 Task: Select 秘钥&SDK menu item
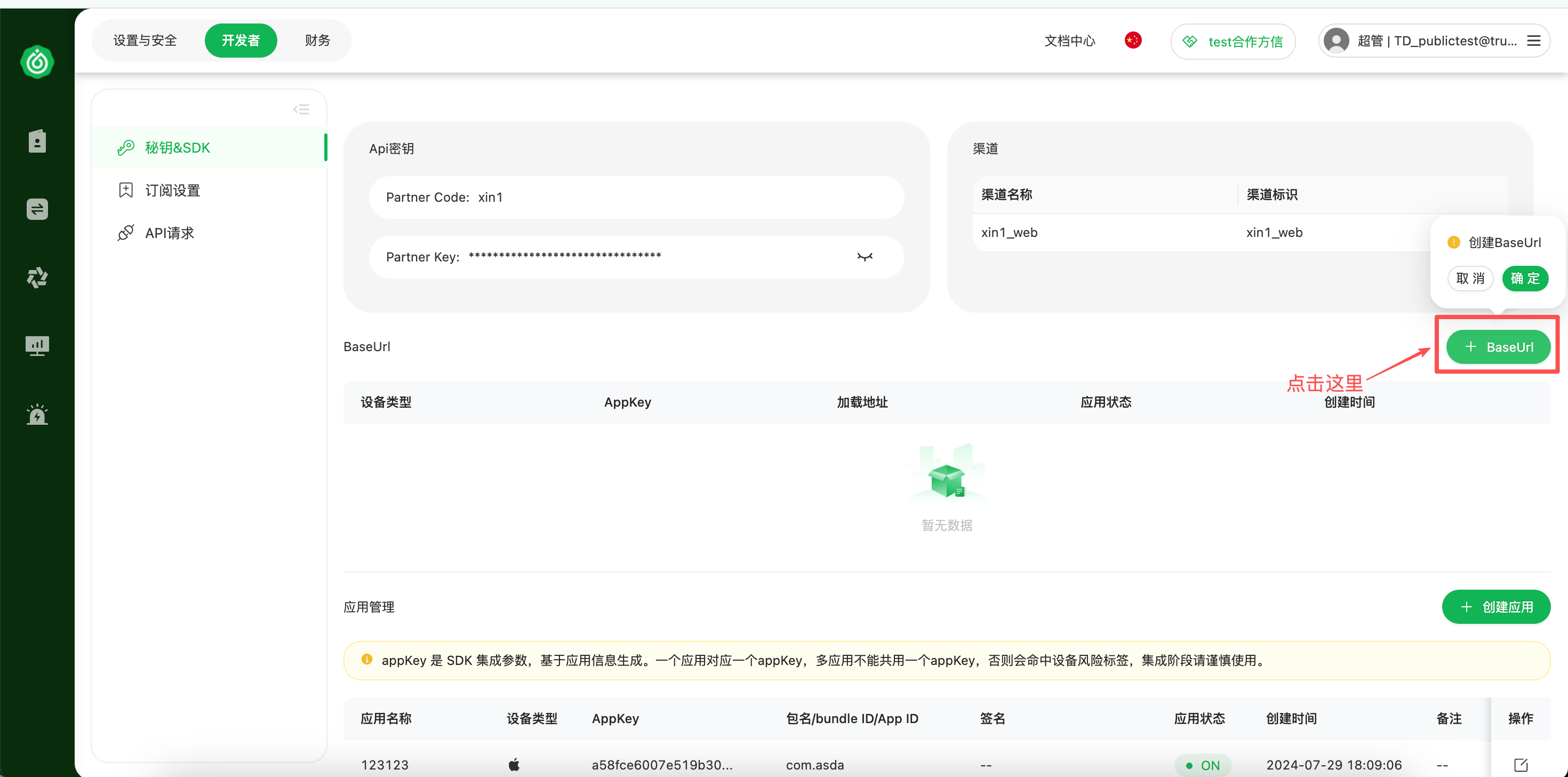(x=209, y=147)
